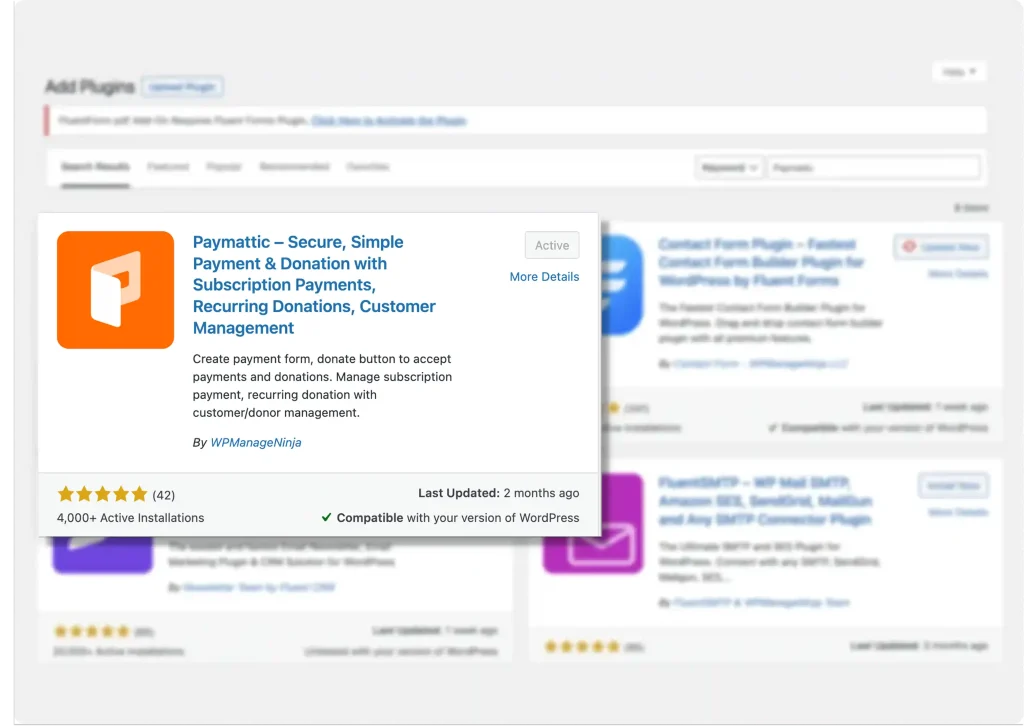Click the FluentCRM star rating

pyautogui.click(x=92, y=631)
